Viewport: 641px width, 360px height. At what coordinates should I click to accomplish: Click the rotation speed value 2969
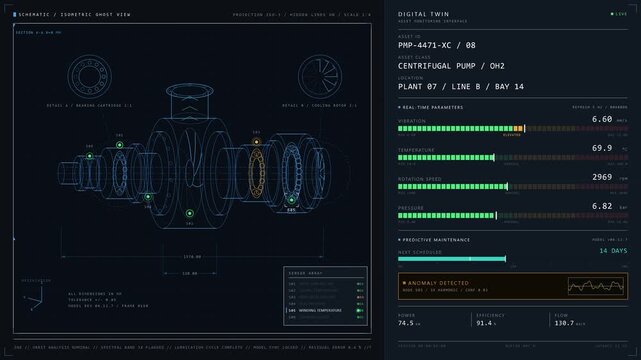[602, 177]
